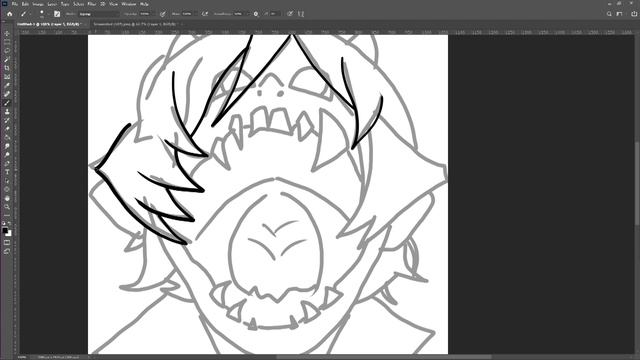
Task: Click the background white color swatch
Action: pos(9,233)
